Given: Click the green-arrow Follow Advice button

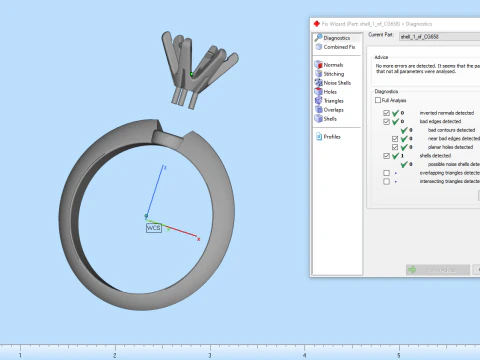Looking at the screenshot, I should [438, 270].
